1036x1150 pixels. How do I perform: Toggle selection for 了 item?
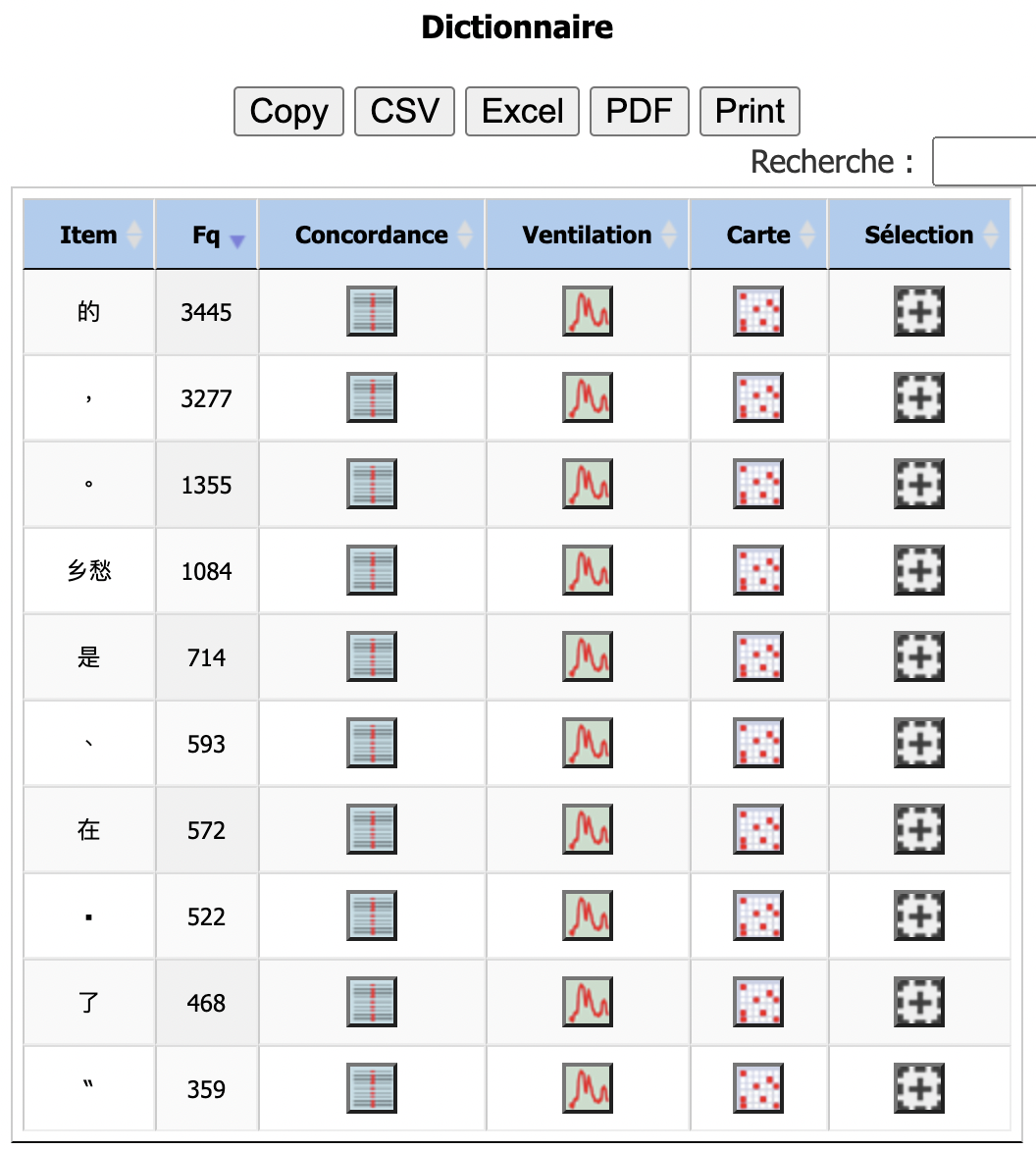(919, 1003)
